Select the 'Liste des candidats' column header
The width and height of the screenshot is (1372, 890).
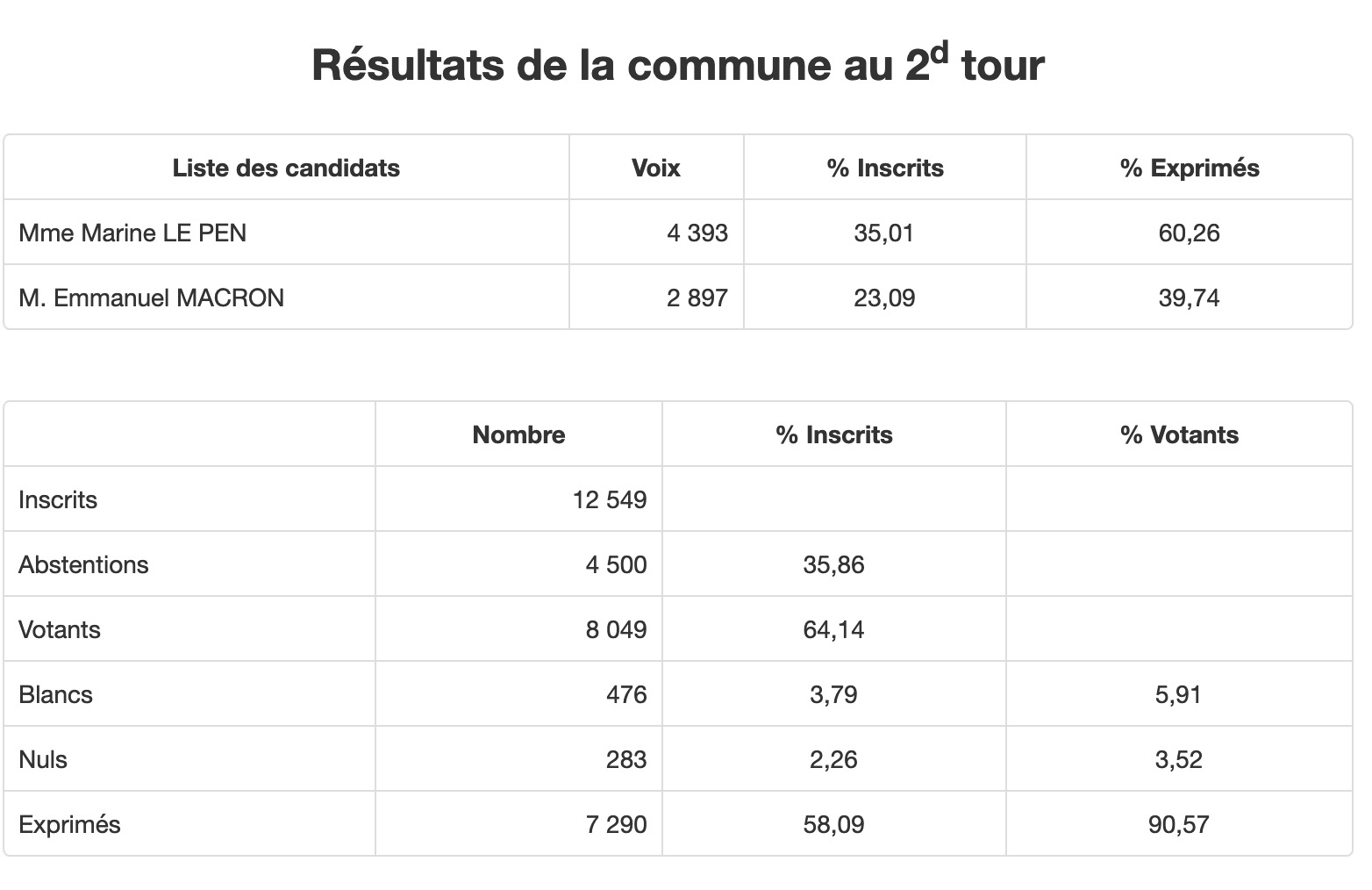[x=286, y=168]
